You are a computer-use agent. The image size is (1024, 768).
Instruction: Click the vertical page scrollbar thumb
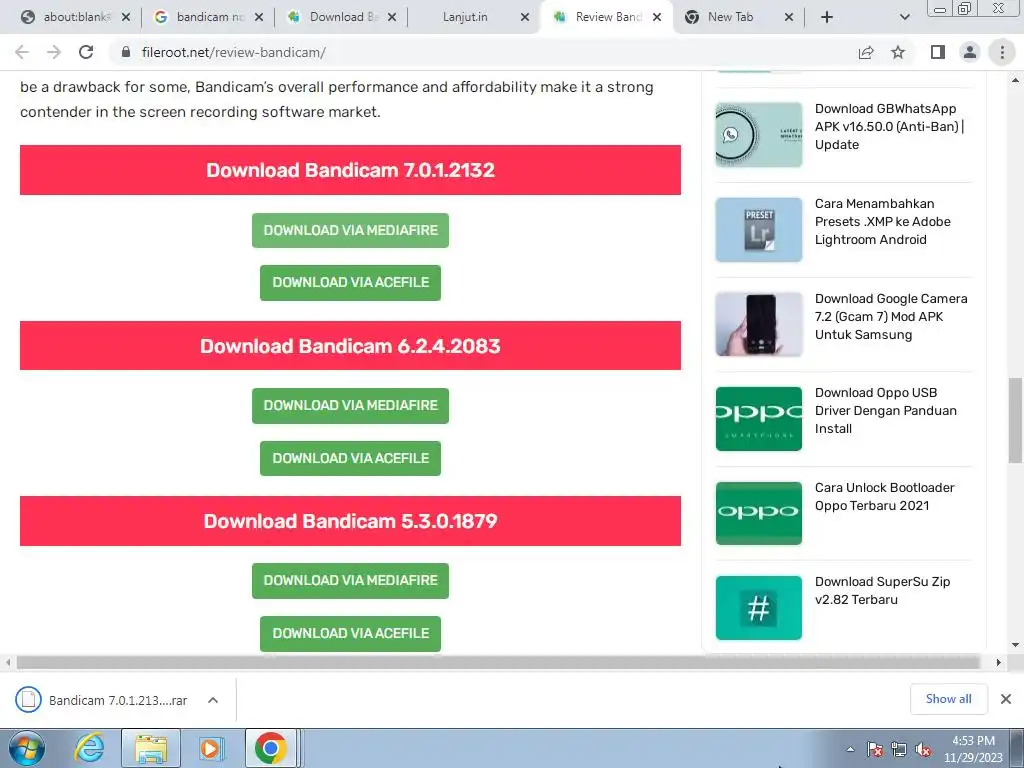click(1015, 421)
